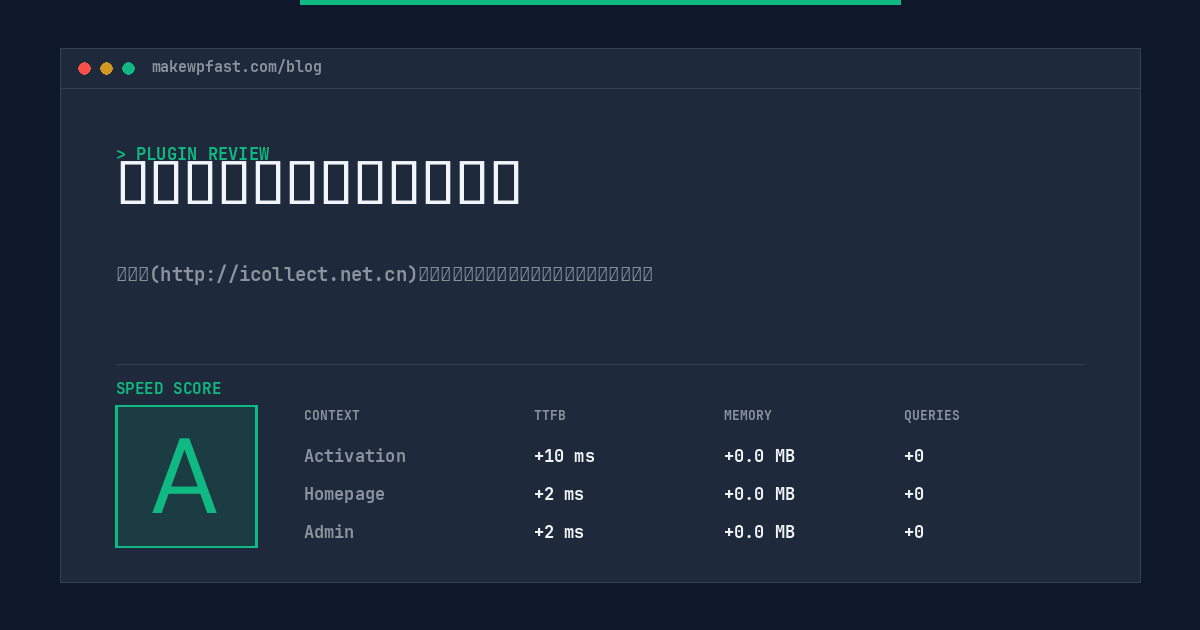Viewport: 1200px width, 630px height.
Task: Click the Admin memory value +0.0 MB
Action: tap(759, 532)
